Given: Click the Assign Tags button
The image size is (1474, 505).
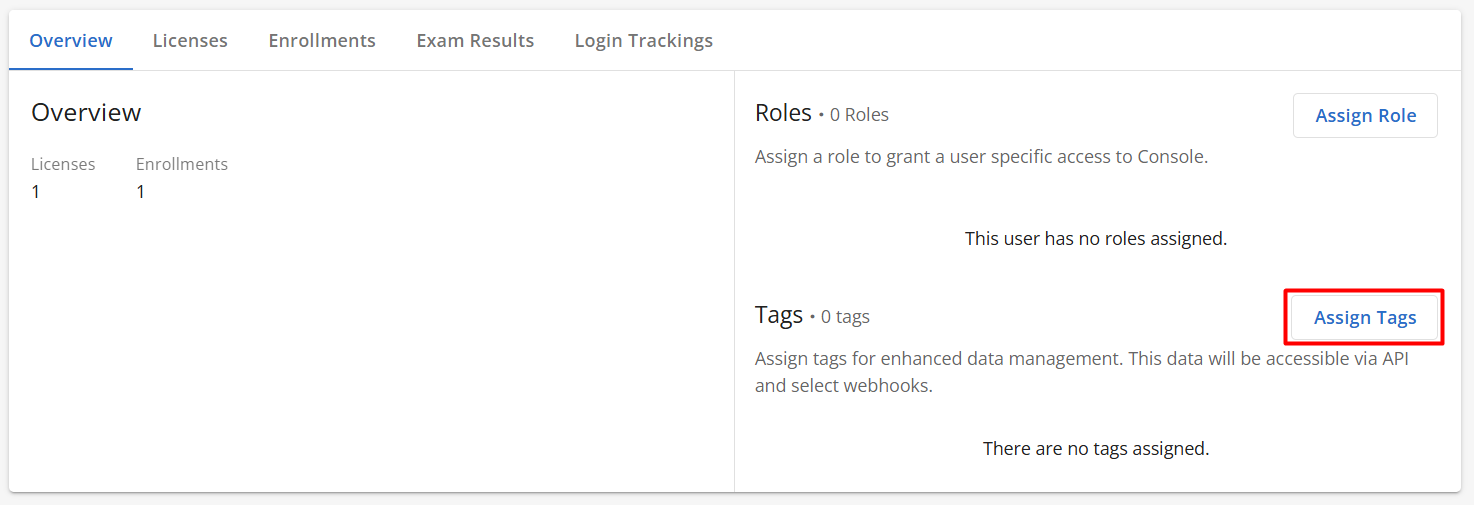Looking at the screenshot, I should [1365, 318].
